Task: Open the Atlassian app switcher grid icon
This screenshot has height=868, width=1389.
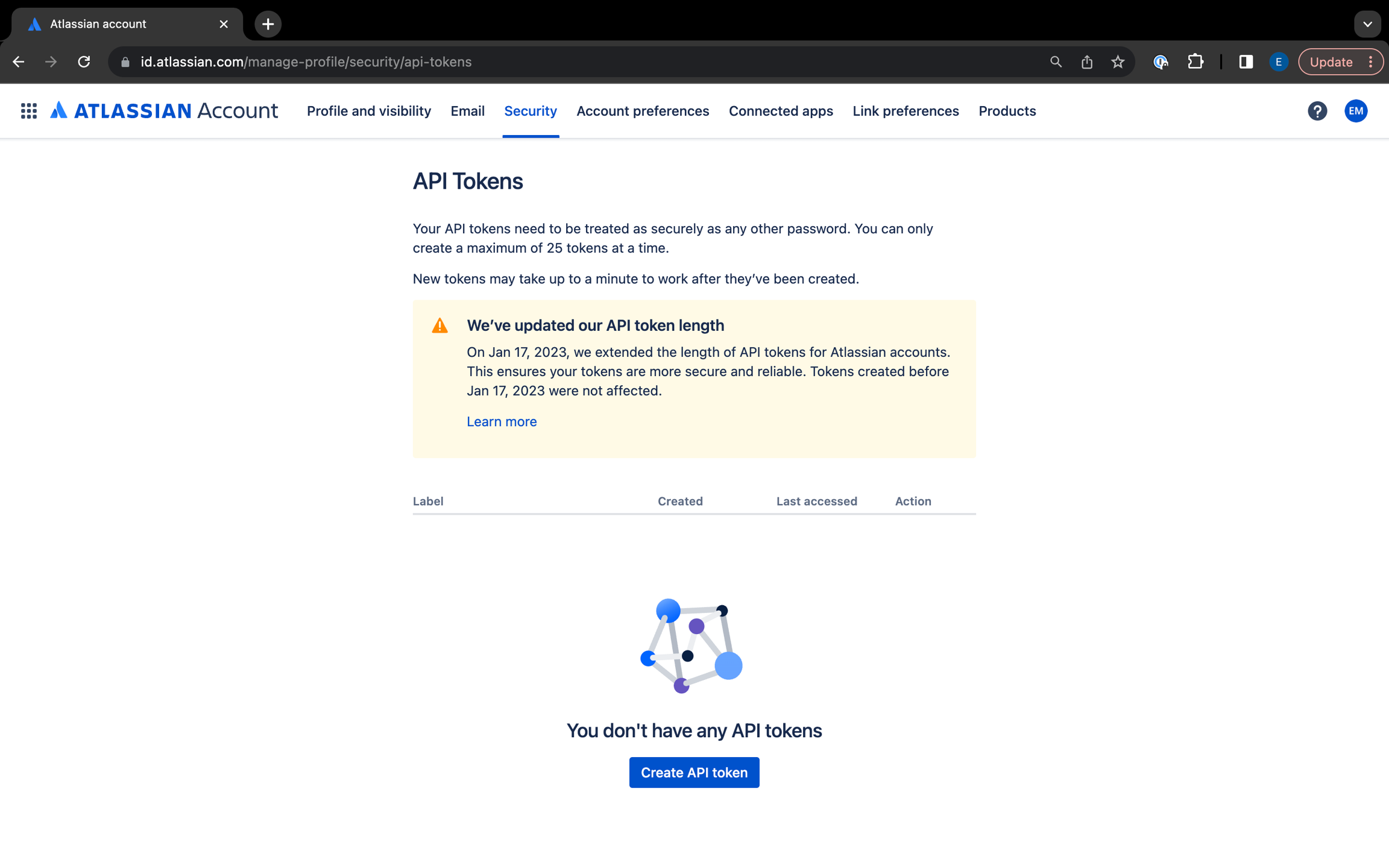Action: click(x=28, y=111)
